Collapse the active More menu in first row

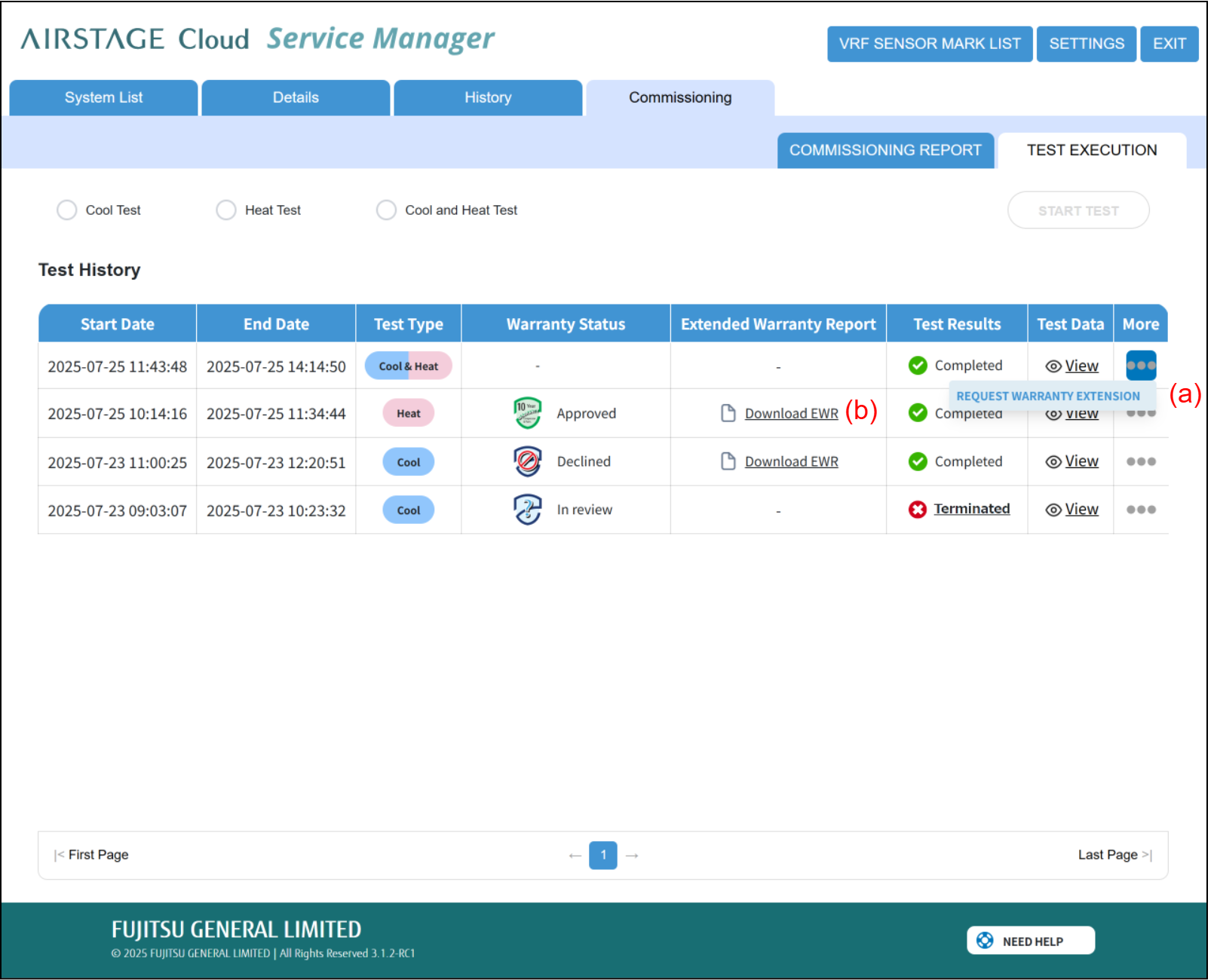click(x=1140, y=366)
